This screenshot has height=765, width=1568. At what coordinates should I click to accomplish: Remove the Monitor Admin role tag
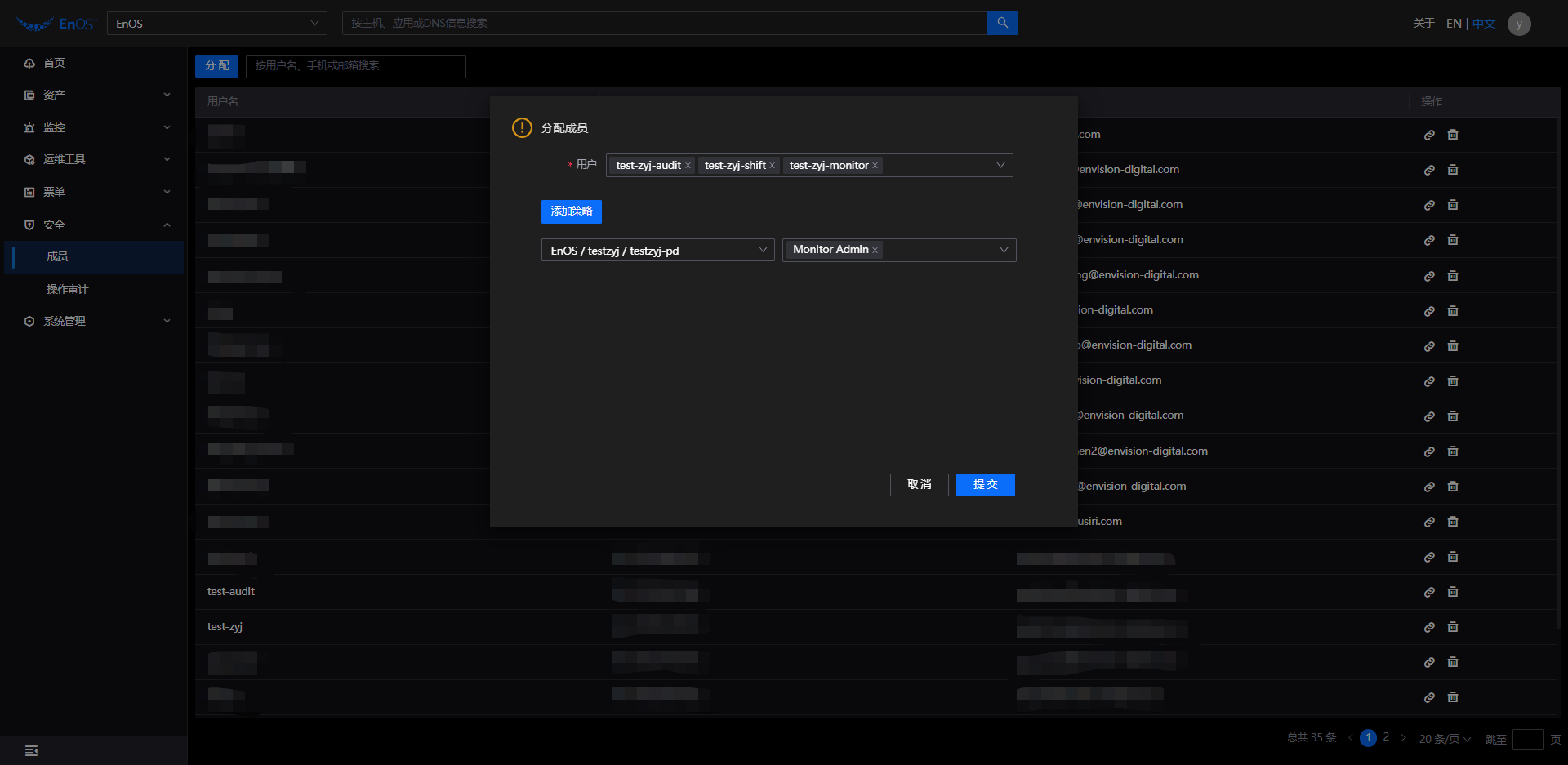click(875, 251)
